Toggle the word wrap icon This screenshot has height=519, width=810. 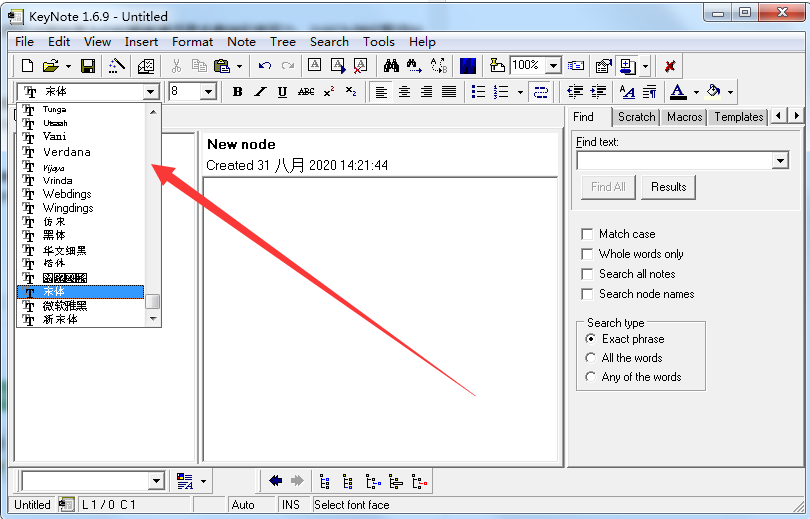point(541,92)
